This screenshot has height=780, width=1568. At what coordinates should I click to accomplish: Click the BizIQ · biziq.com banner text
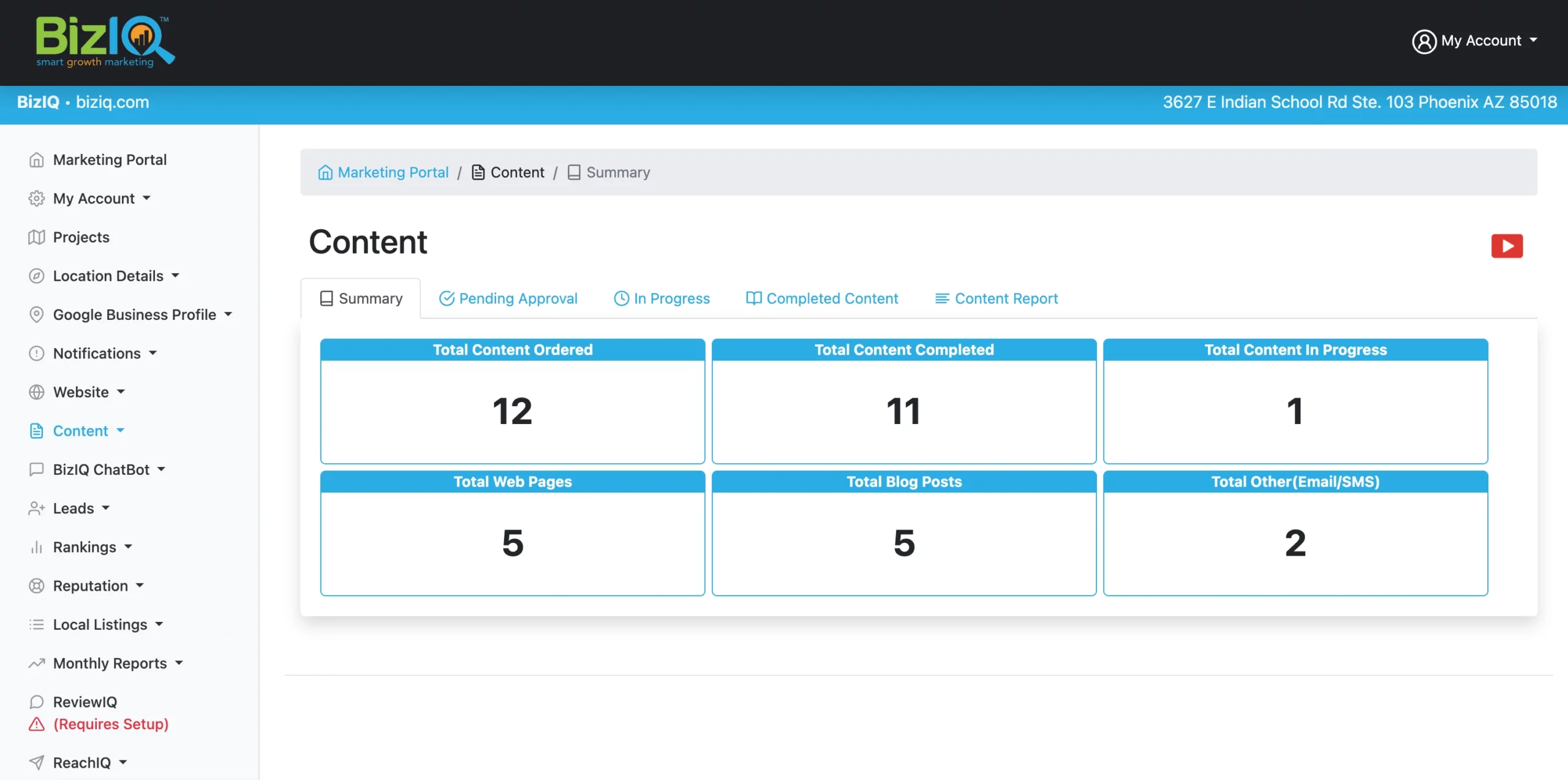coord(83,102)
